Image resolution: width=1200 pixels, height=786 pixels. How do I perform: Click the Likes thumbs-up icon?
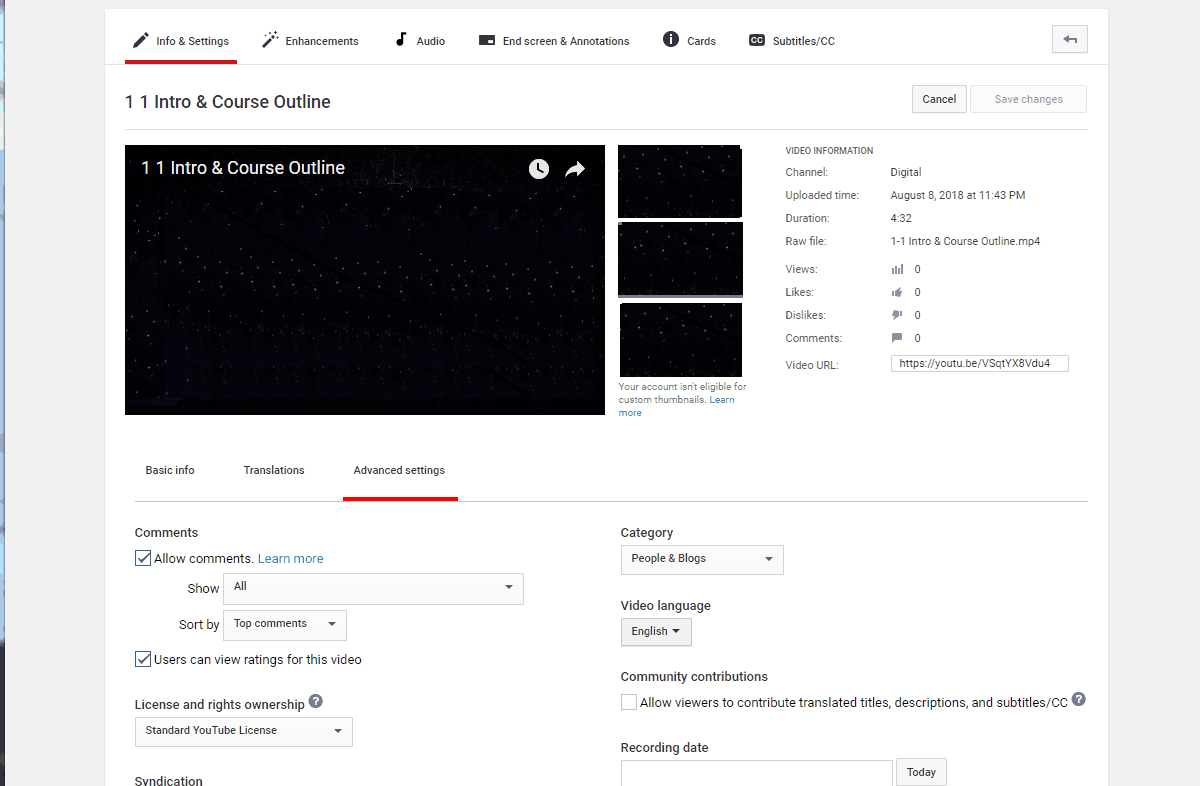coord(897,292)
